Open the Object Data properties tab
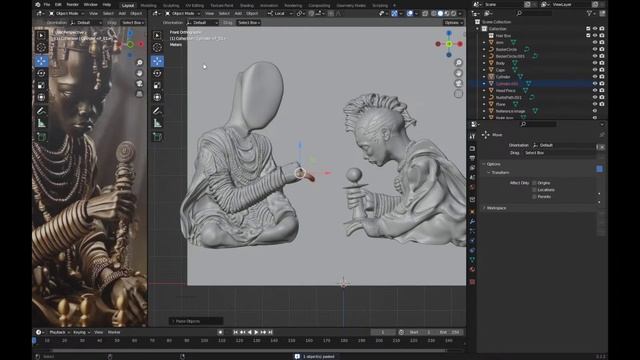 (472, 260)
